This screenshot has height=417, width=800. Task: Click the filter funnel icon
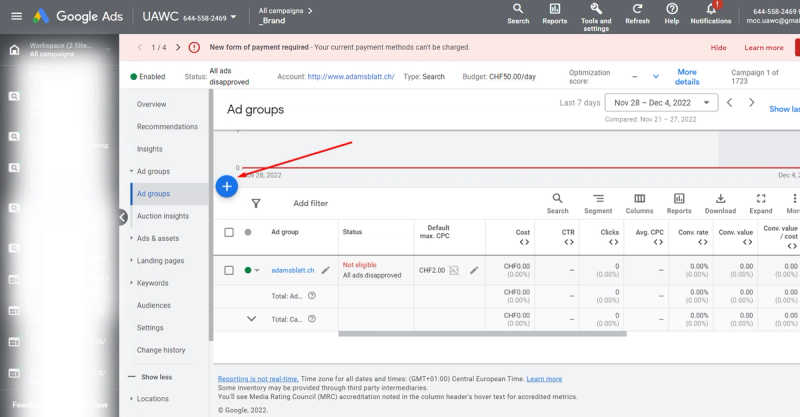pyautogui.click(x=256, y=203)
